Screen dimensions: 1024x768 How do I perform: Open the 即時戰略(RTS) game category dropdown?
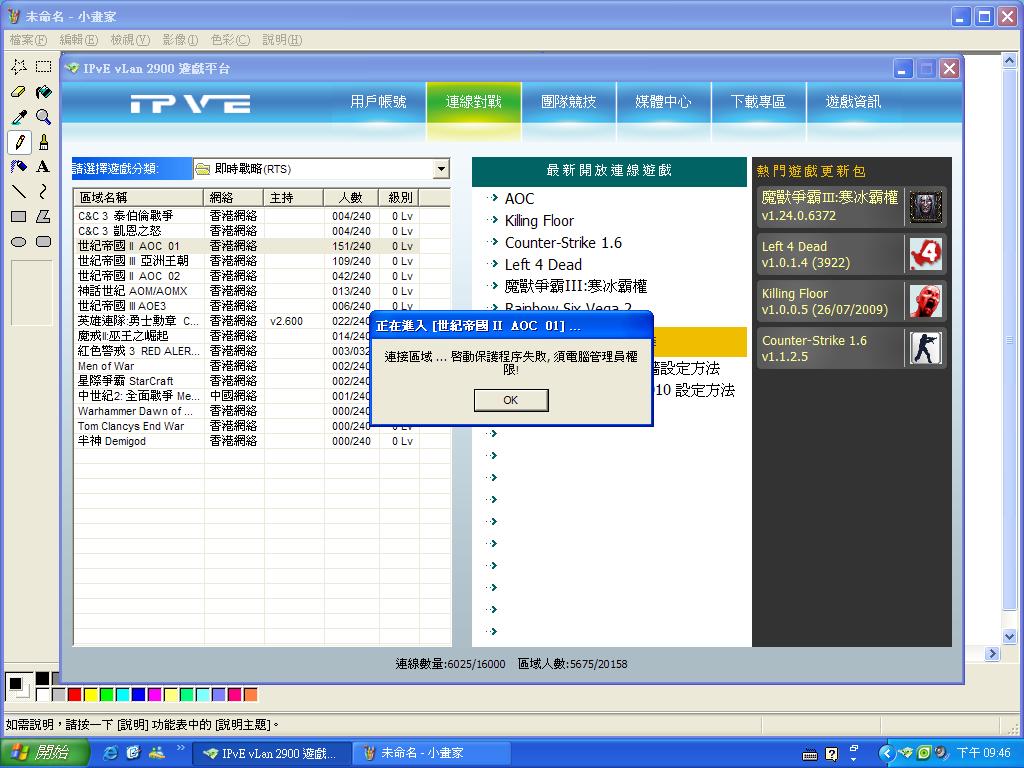(x=441, y=169)
